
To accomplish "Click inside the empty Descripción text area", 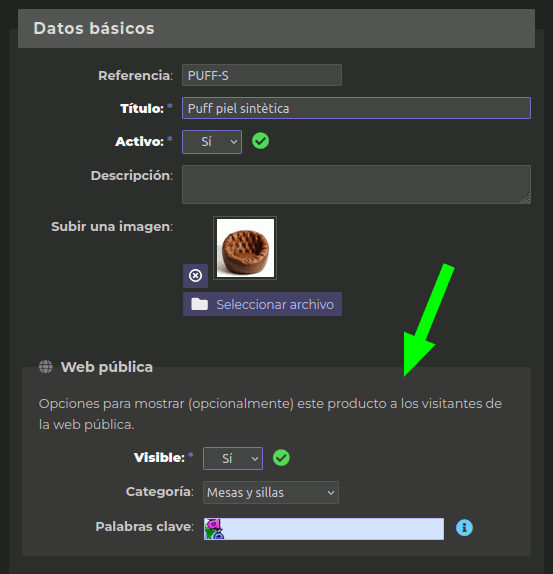I will point(356,184).
